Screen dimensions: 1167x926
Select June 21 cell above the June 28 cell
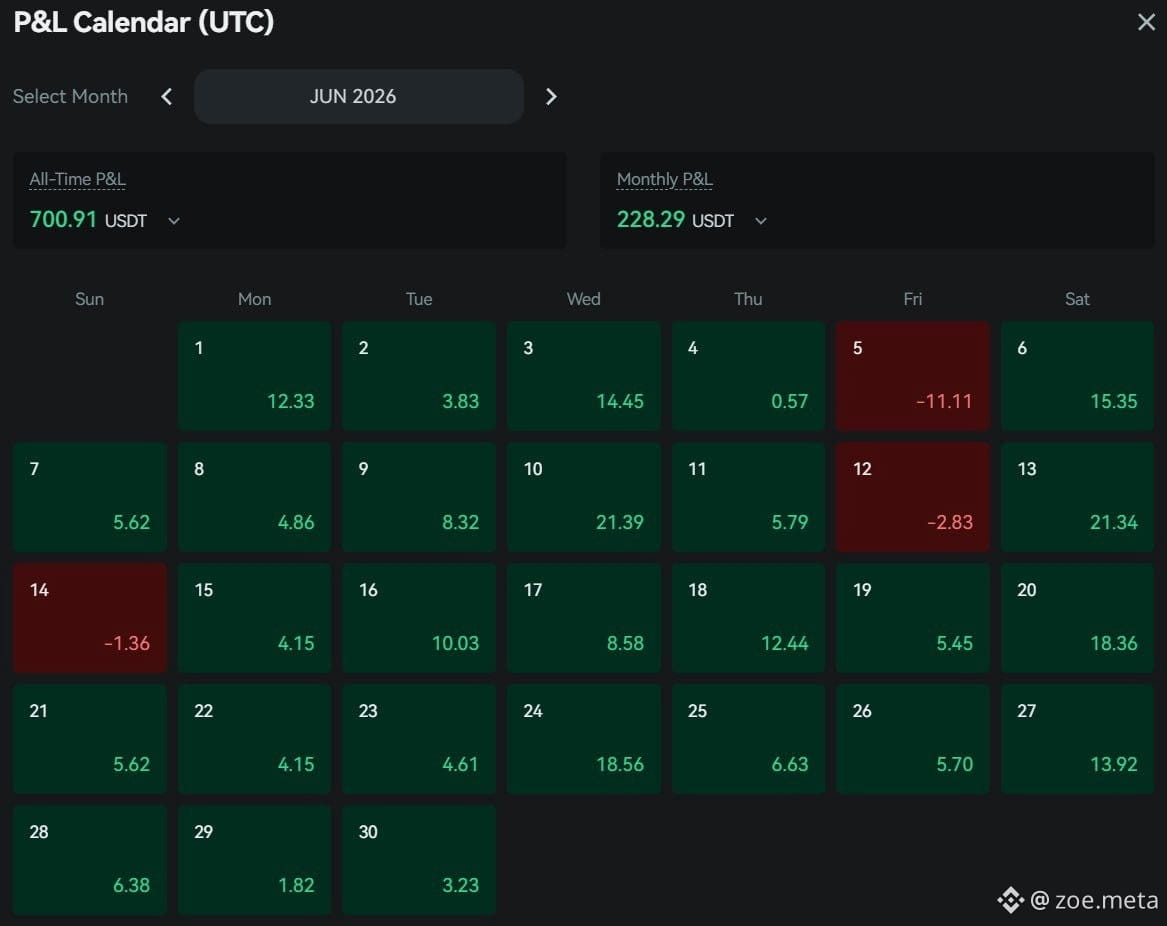(90, 739)
